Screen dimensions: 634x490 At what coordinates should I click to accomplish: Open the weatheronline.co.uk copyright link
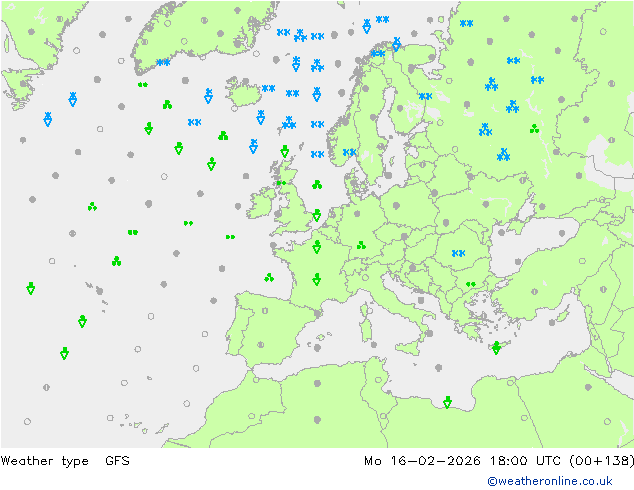tap(550, 481)
